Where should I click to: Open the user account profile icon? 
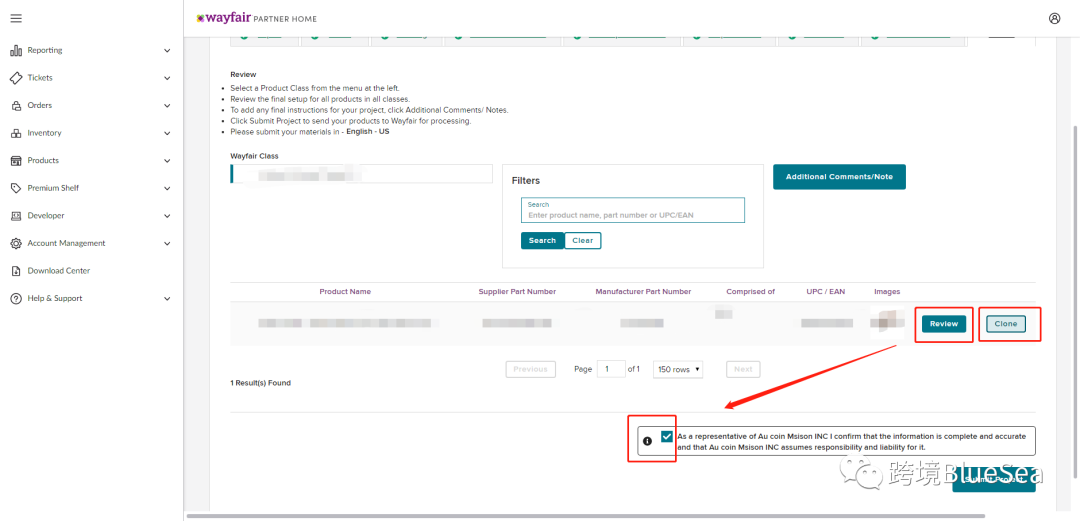click(x=1055, y=19)
